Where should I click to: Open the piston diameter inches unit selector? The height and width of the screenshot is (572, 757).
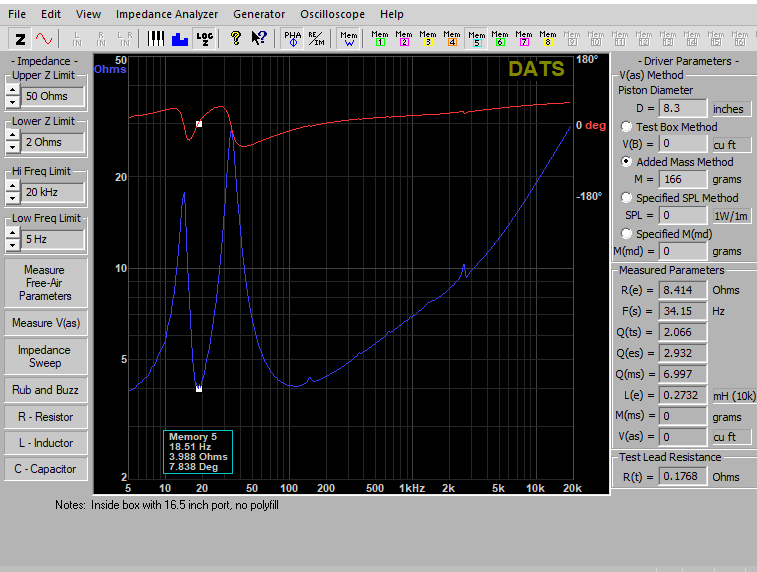click(x=731, y=109)
